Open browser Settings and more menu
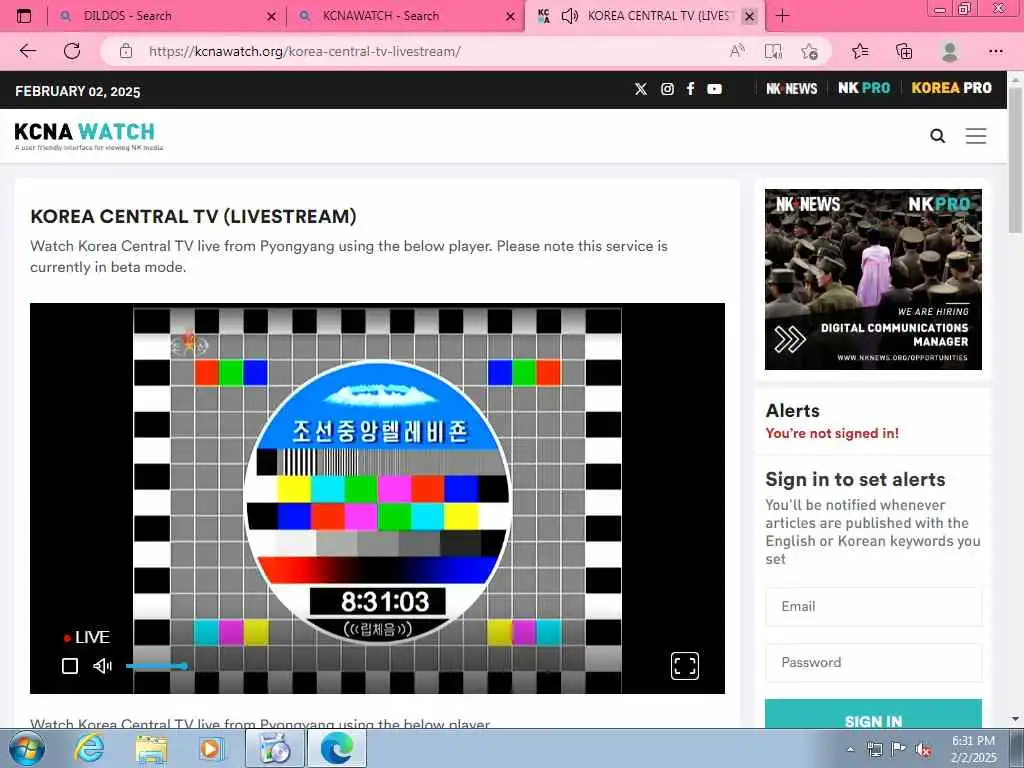The width and height of the screenshot is (1024, 768). pos(995,51)
